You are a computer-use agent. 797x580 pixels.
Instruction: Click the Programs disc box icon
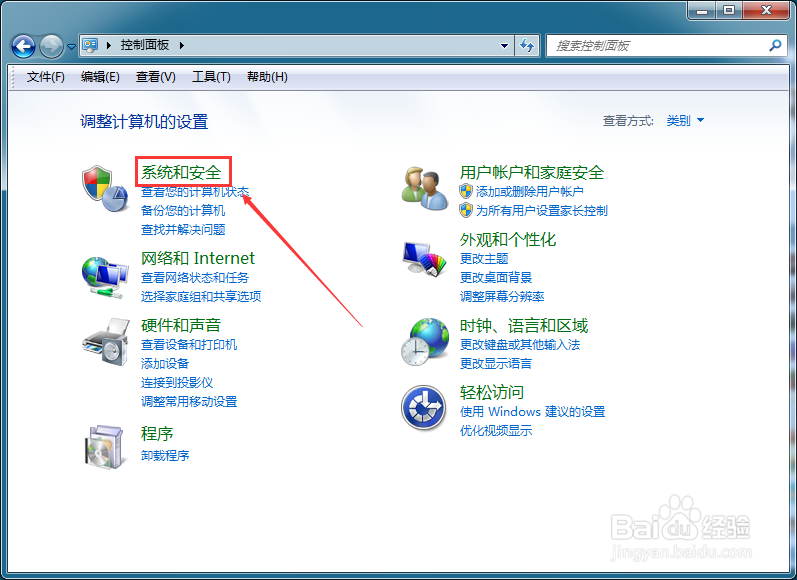coord(104,447)
